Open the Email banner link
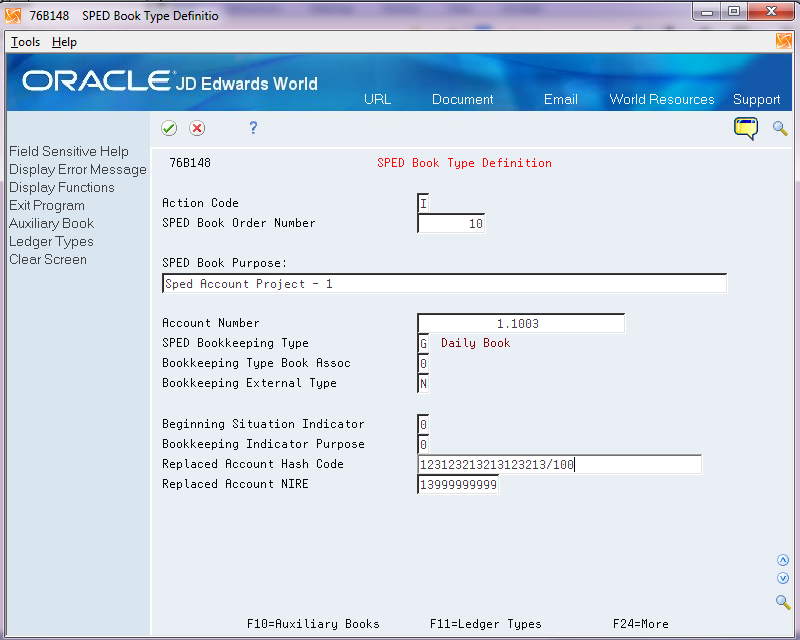The height and width of the screenshot is (640, 800). click(x=561, y=99)
